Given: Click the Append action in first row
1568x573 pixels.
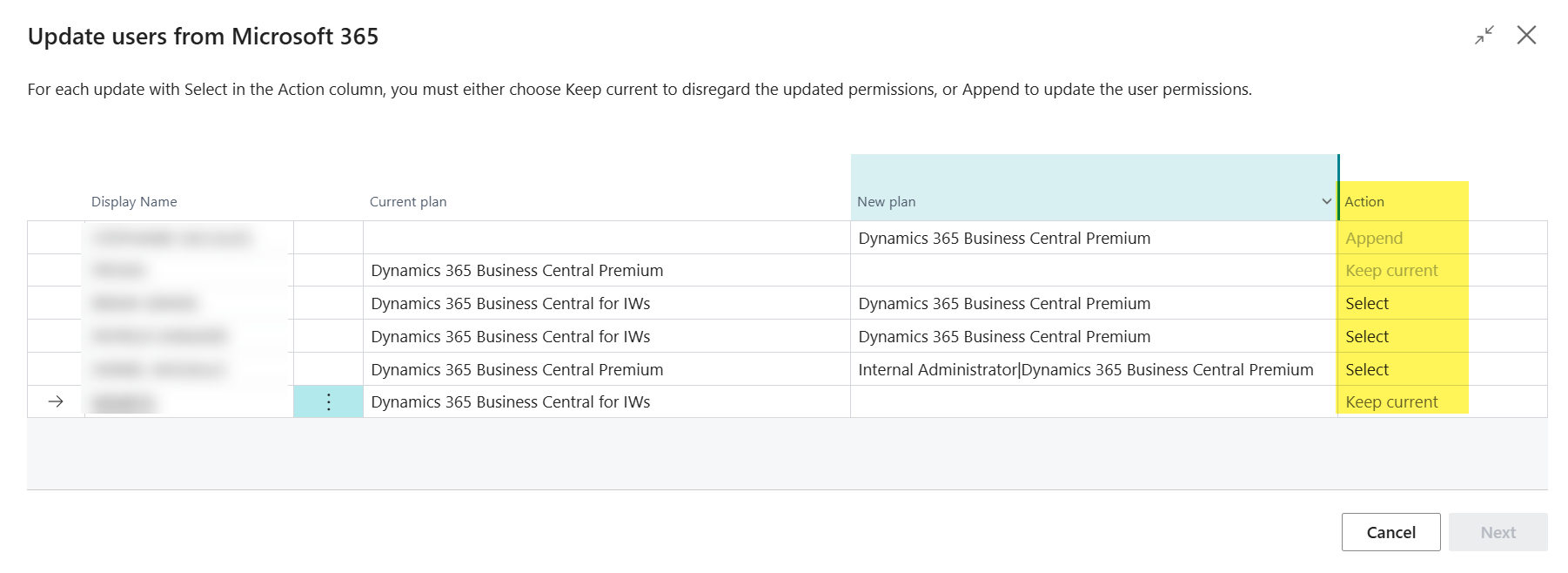Looking at the screenshot, I should [x=1374, y=239].
